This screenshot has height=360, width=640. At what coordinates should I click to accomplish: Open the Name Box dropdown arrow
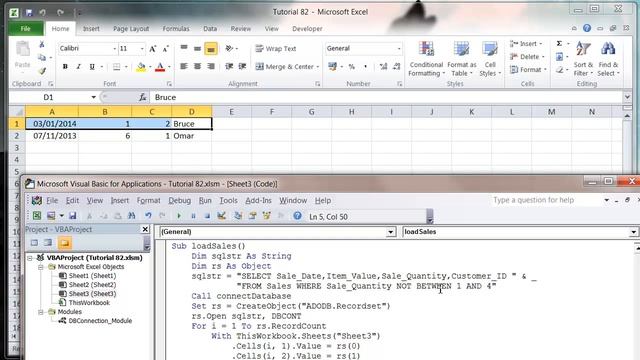pyautogui.click(x=93, y=97)
